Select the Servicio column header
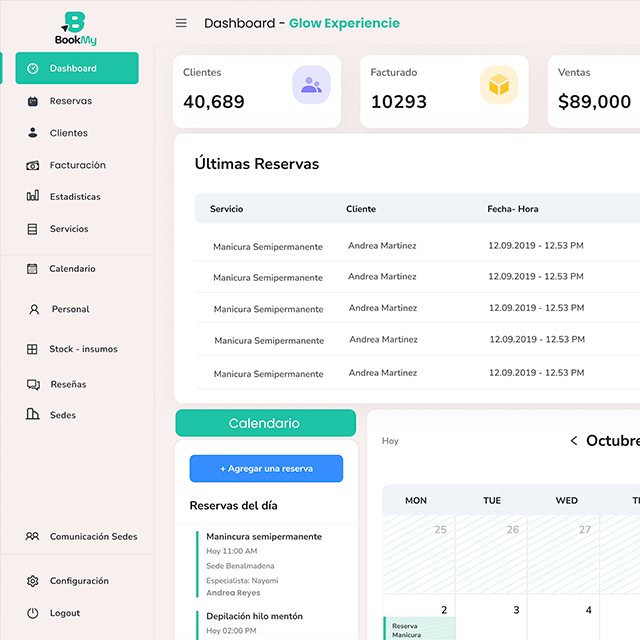Image resolution: width=640 pixels, height=640 pixels. click(x=227, y=209)
